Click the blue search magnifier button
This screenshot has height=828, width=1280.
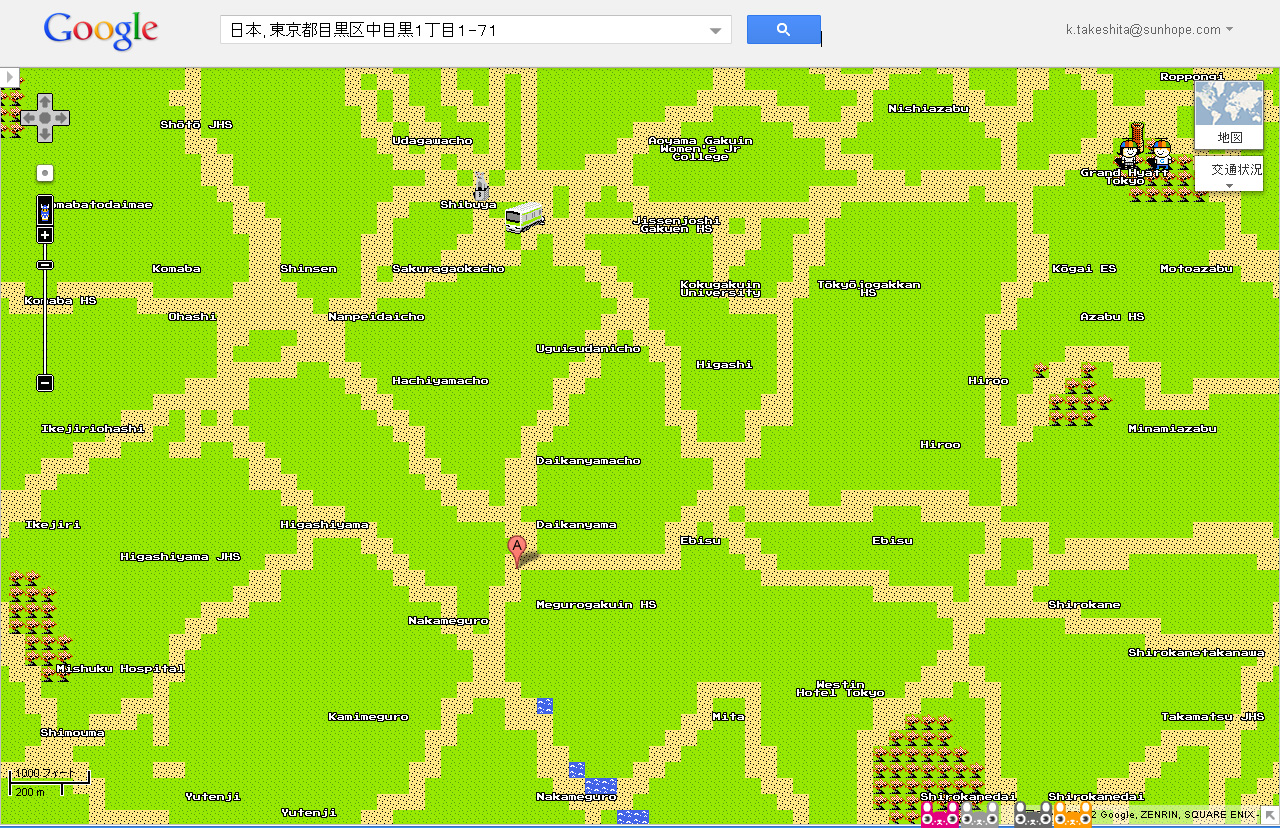tap(784, 30)
